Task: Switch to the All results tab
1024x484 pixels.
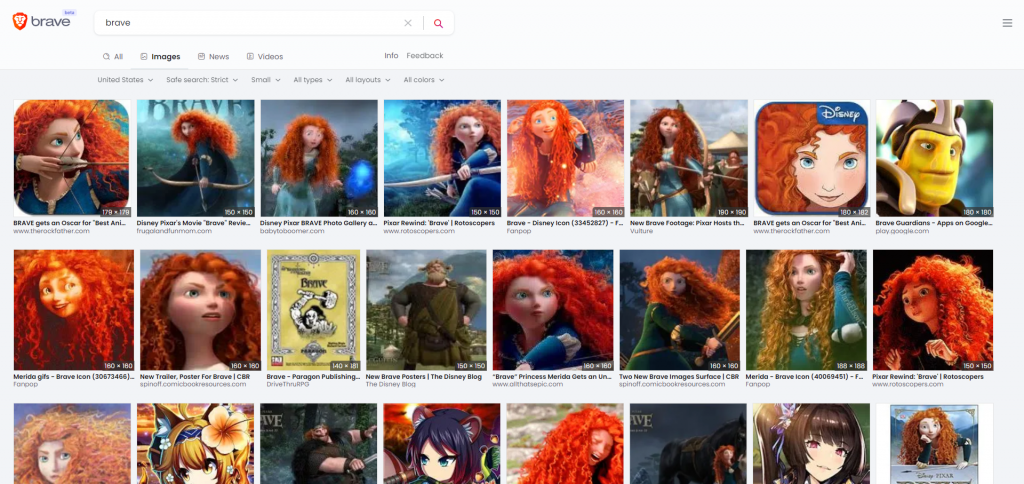Action: coord(112,57)
